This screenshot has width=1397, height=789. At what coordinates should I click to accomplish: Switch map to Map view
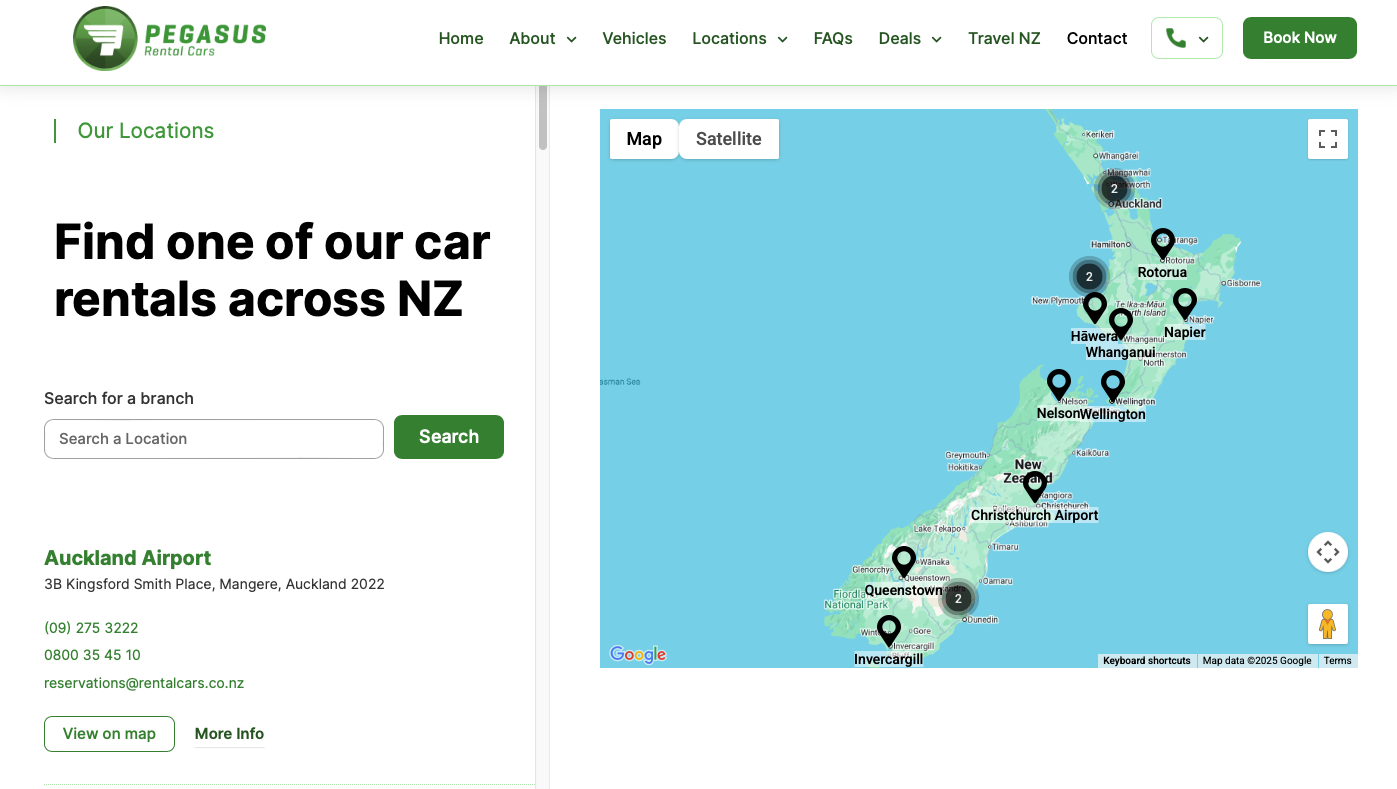(x=644, y=139)
